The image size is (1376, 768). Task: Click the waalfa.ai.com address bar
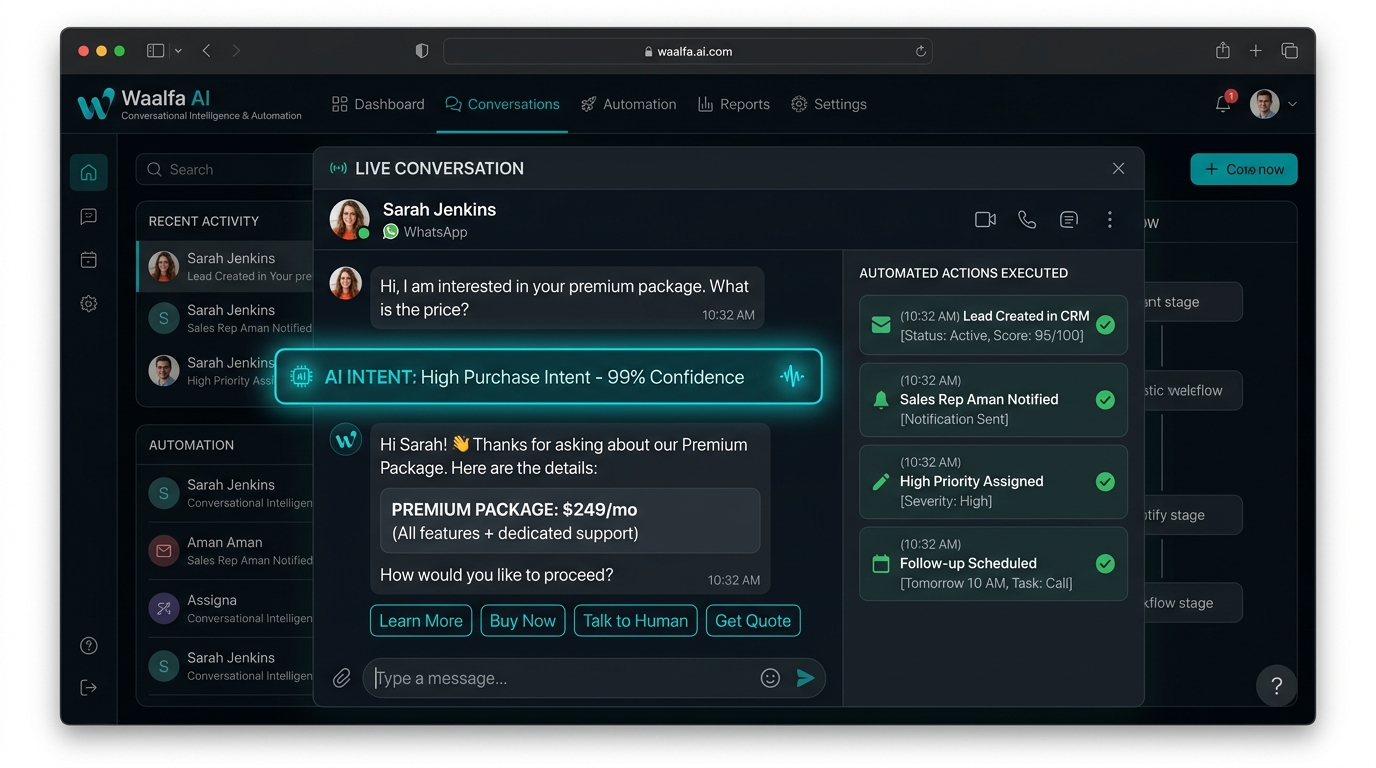click(x=688, y=51)
